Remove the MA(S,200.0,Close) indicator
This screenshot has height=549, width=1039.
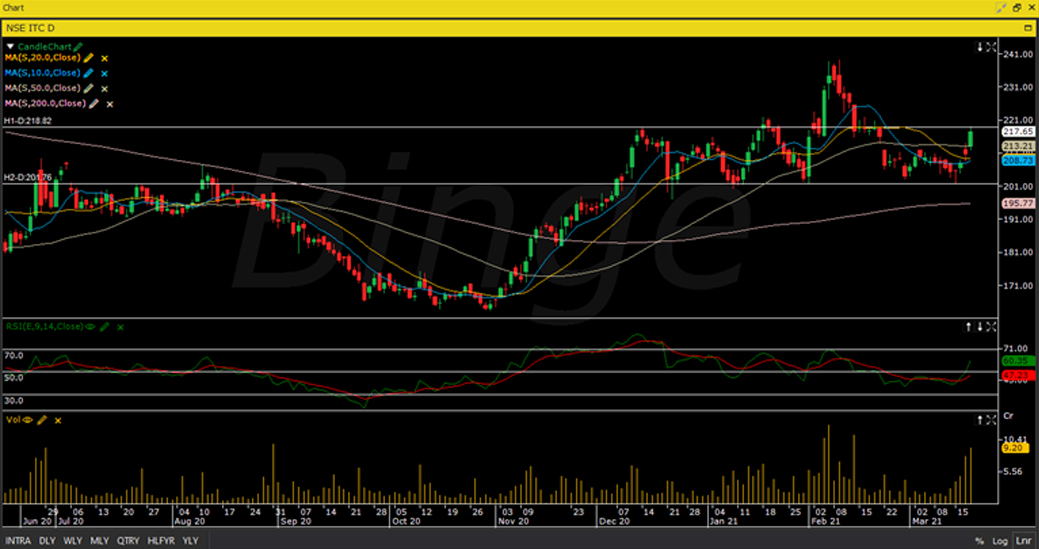[x=110, y=104]
